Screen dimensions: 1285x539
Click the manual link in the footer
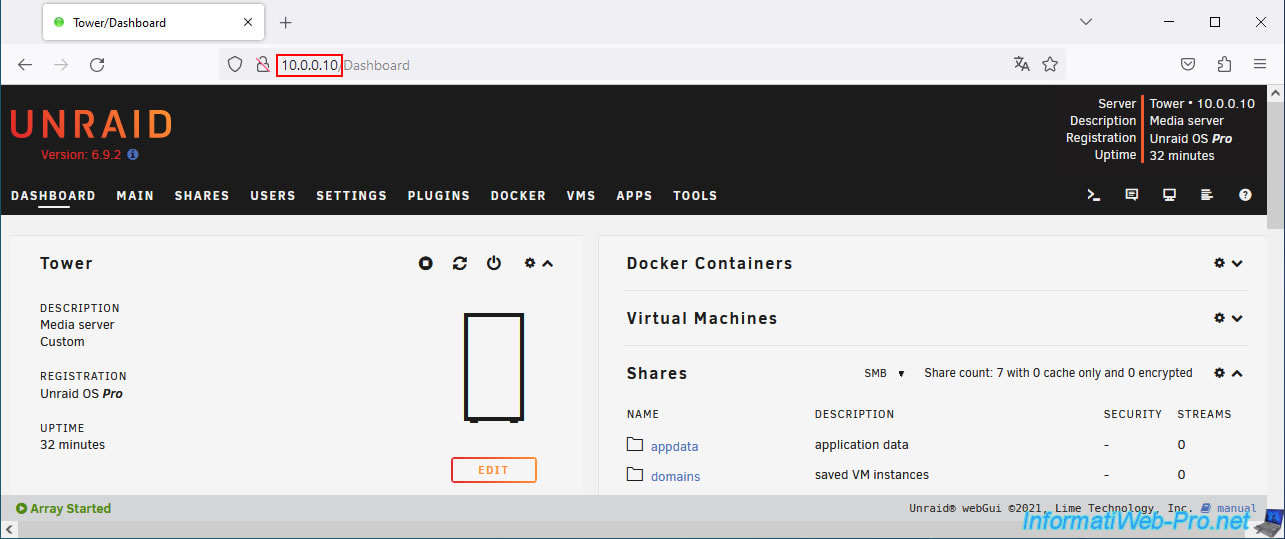pos(1236,508)
